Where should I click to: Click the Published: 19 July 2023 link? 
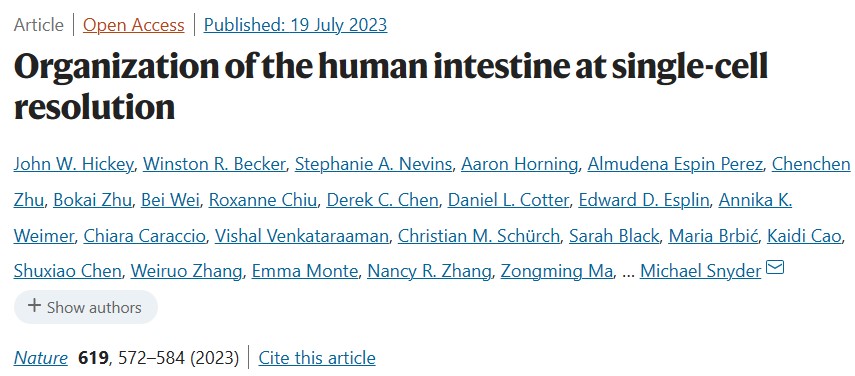pyautogui.click(x=296, y=25)
